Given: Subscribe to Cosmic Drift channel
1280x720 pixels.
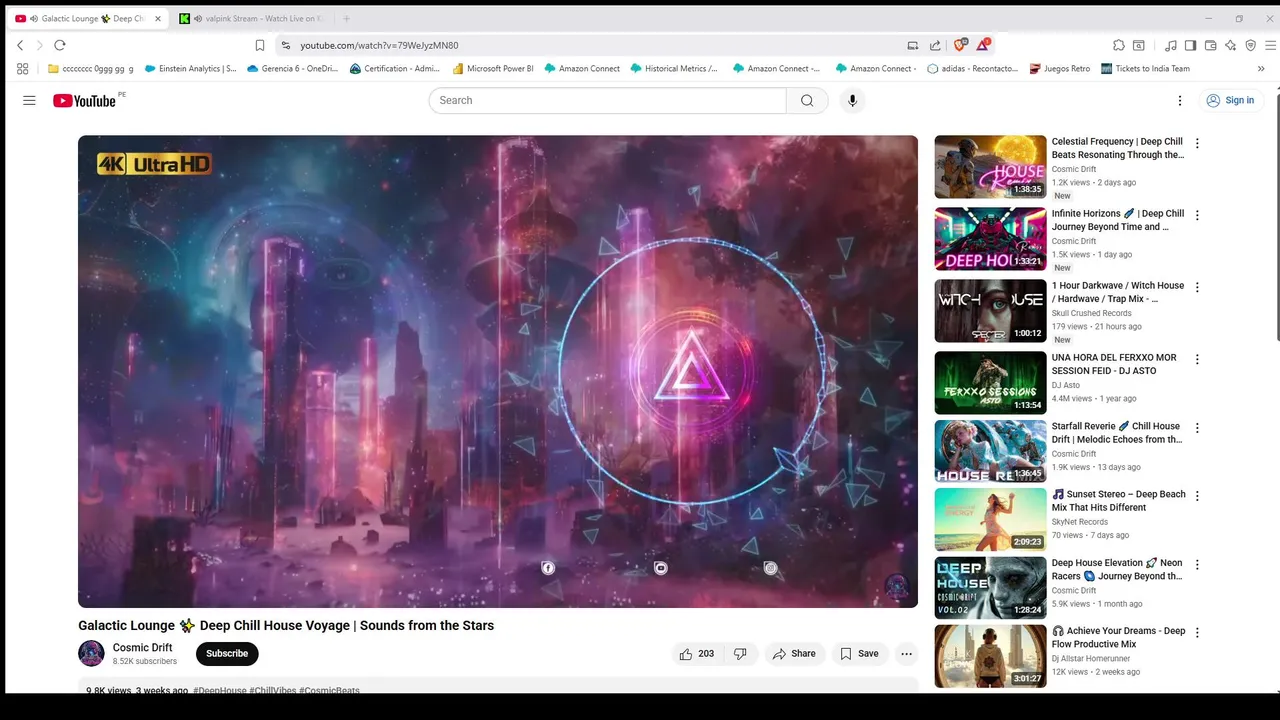Looking at the screenshot, I should click(x=227, y=654).
